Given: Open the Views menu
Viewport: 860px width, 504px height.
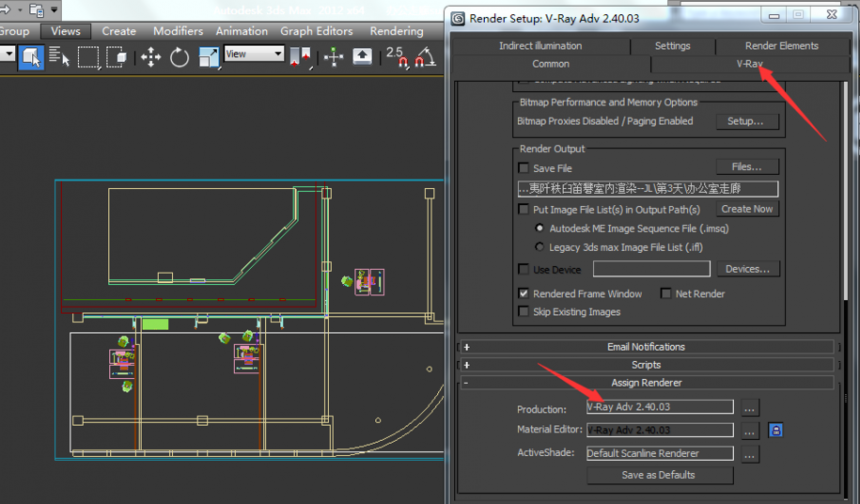Looking at the screenshot, I should pyautogui.click(x=65, y=31).
